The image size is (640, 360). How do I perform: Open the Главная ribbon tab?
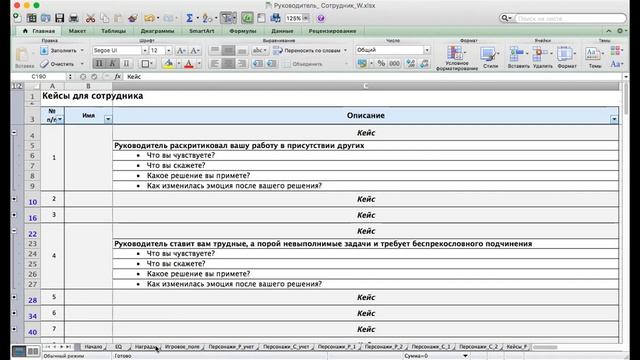(39, 31)
